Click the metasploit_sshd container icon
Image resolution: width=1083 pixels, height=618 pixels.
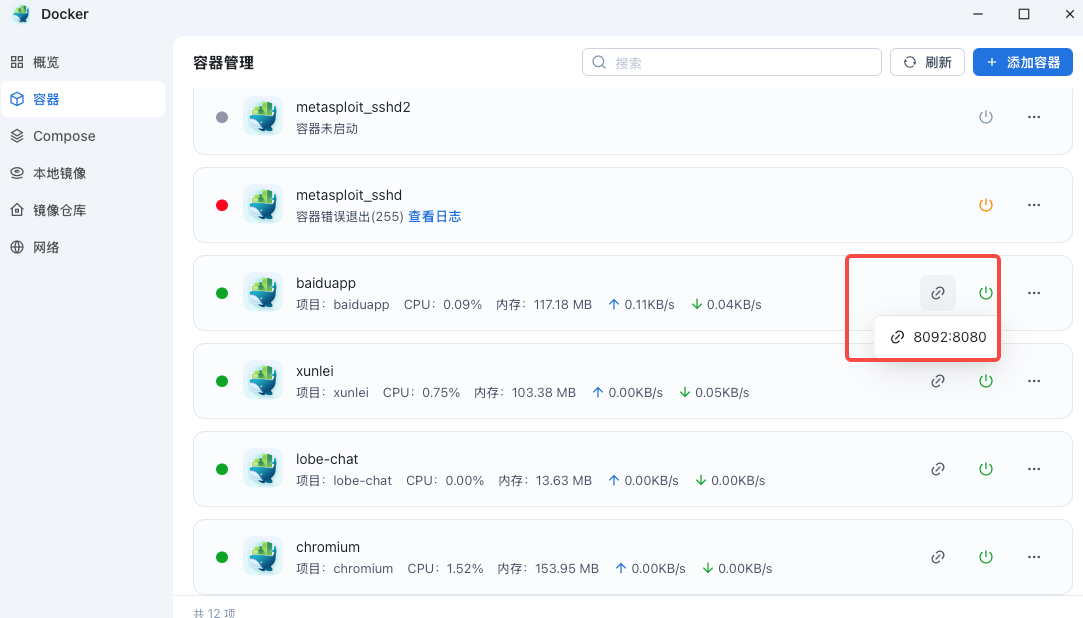pos(262,205)
